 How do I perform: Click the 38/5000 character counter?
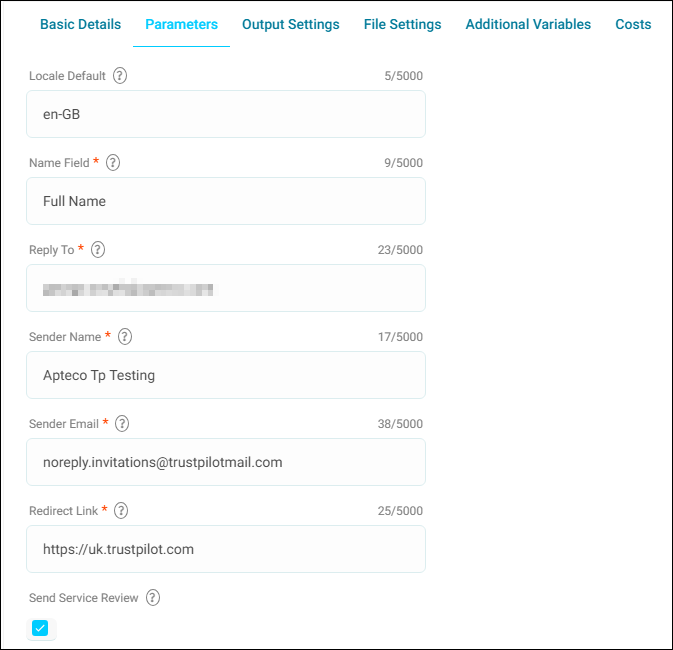click(400, 424)
